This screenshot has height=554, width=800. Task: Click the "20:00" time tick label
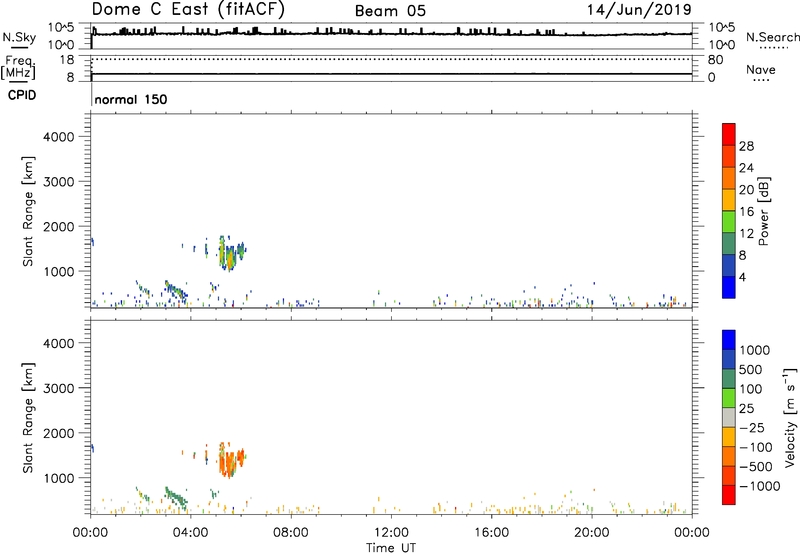[x=592, y=533]
